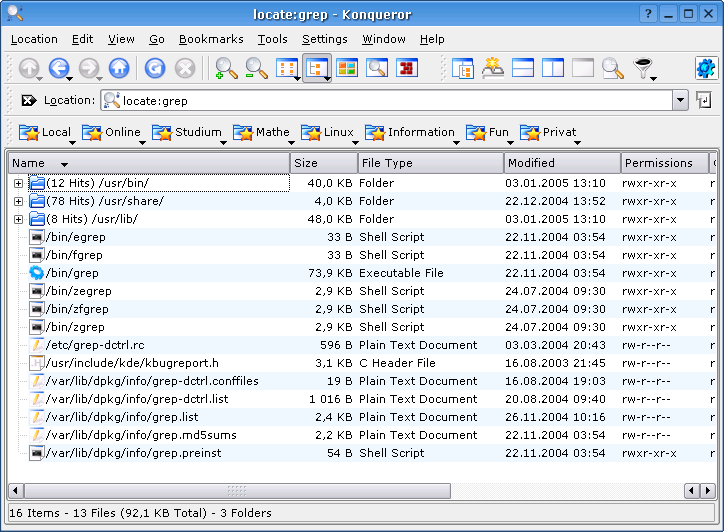Expand the /usr/share/ hits folder
Viewport: 724px width, 532px height.
pyautogui.click(x=18, y=201)
